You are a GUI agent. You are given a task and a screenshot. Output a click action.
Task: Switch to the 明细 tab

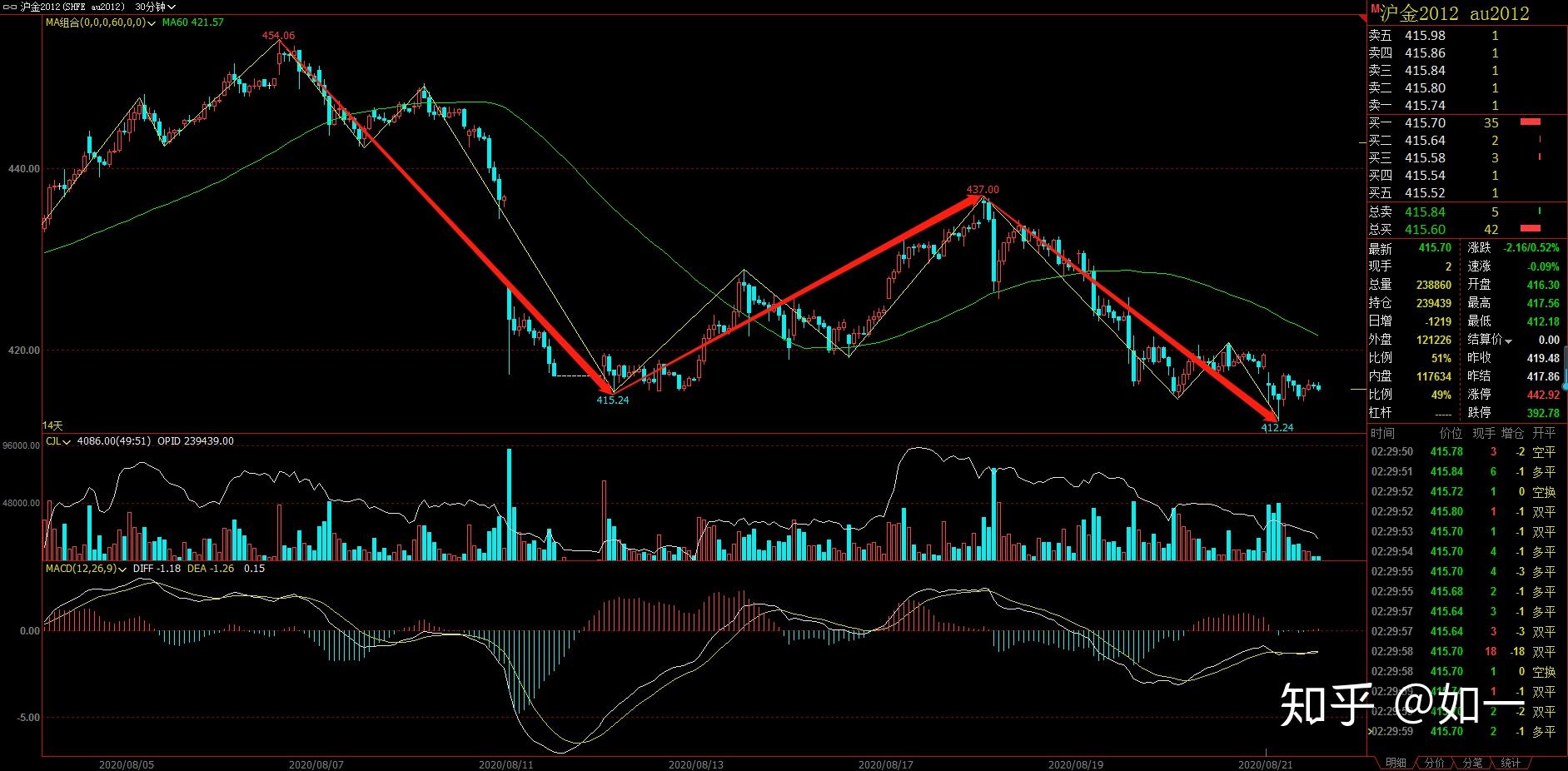1396,763
